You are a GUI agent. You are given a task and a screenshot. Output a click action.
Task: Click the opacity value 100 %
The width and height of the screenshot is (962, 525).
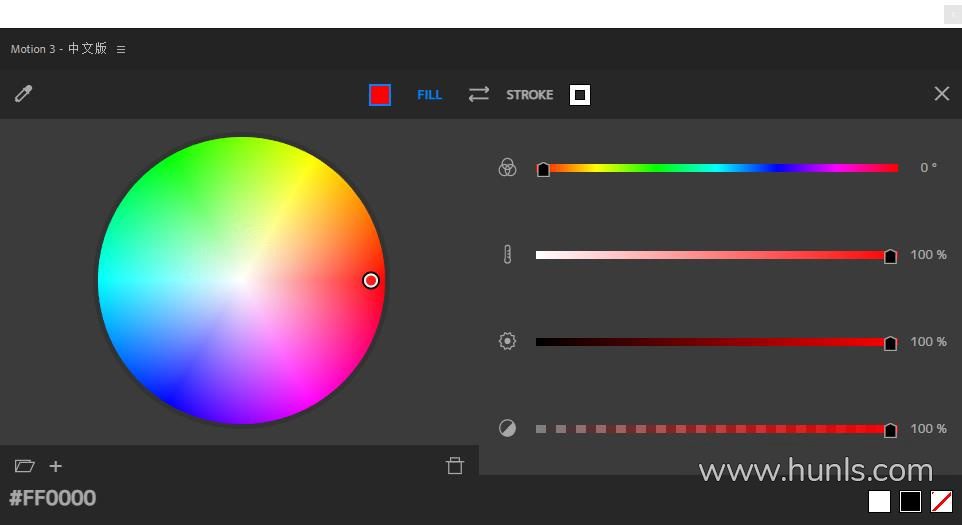coord(928,429)
